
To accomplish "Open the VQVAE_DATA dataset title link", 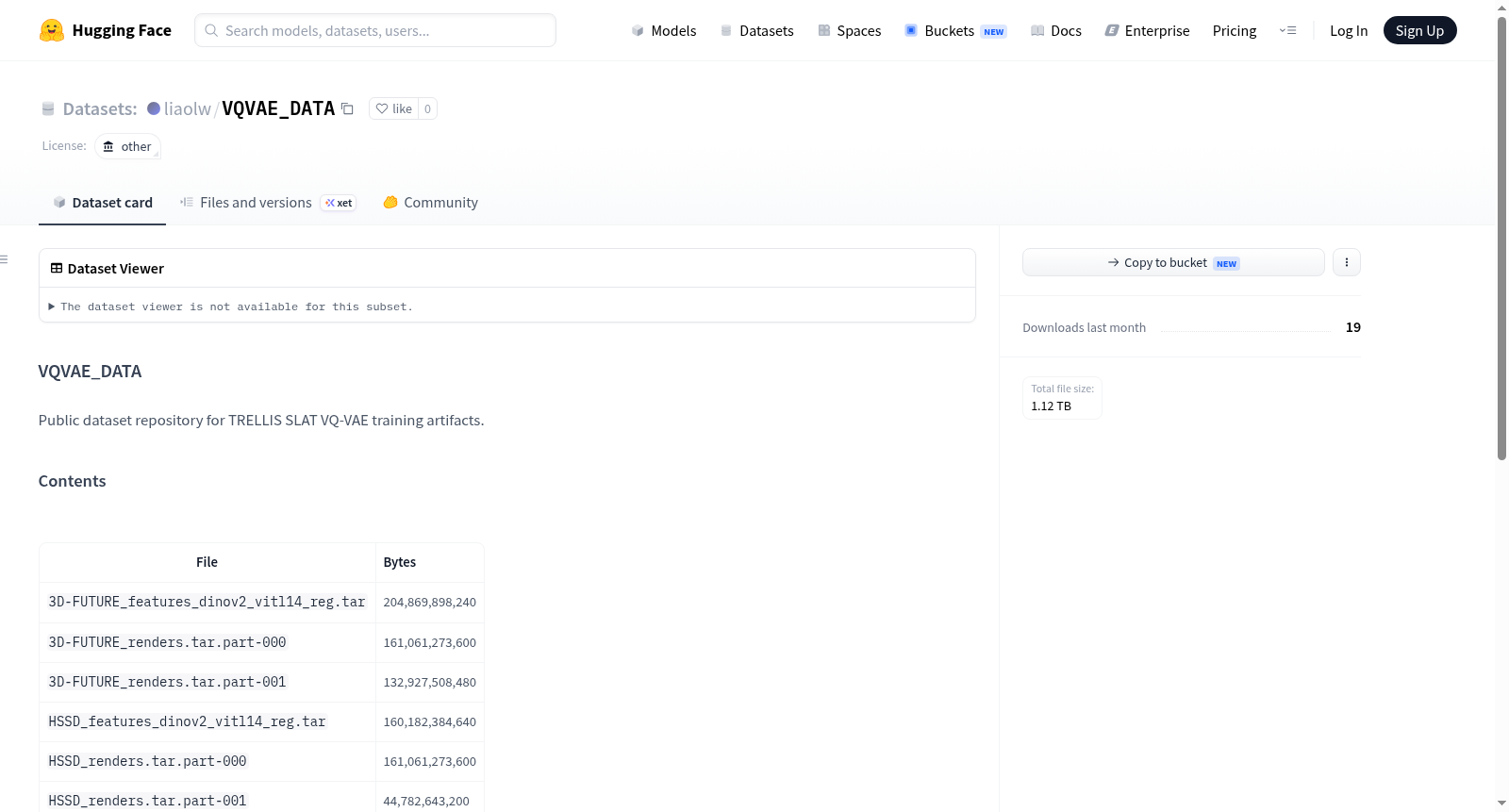I will pos(278,108).
